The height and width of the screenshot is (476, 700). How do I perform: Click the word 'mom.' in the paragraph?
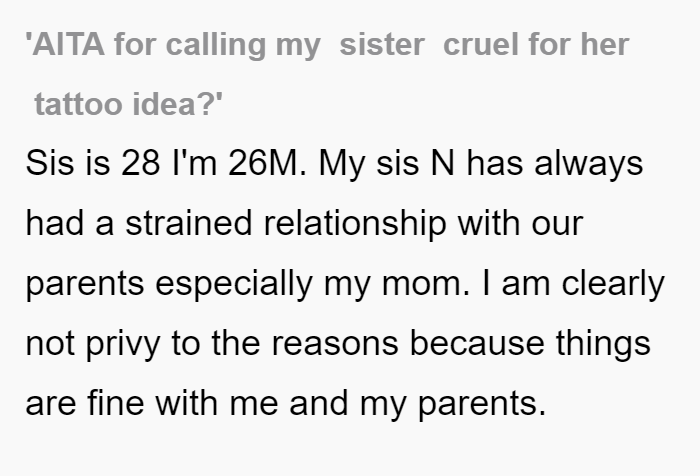coord(426,284)
